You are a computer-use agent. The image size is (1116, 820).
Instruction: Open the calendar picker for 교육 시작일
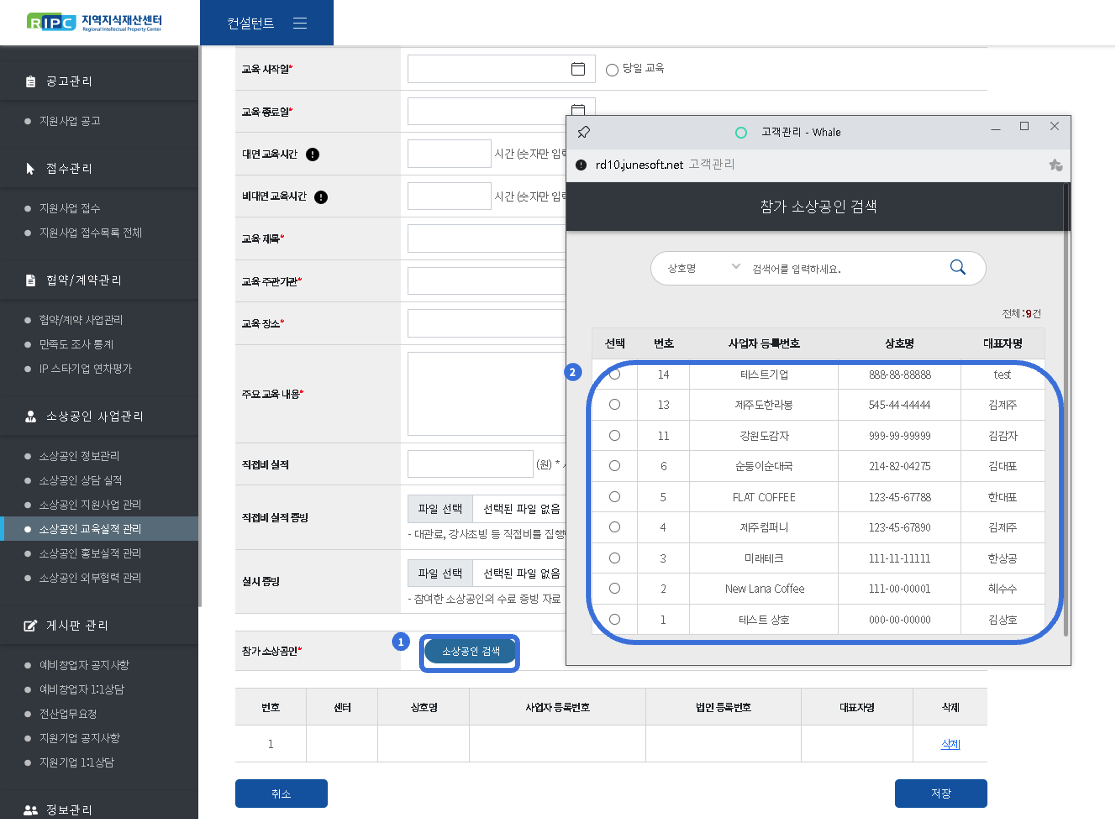tap(577, 69)
